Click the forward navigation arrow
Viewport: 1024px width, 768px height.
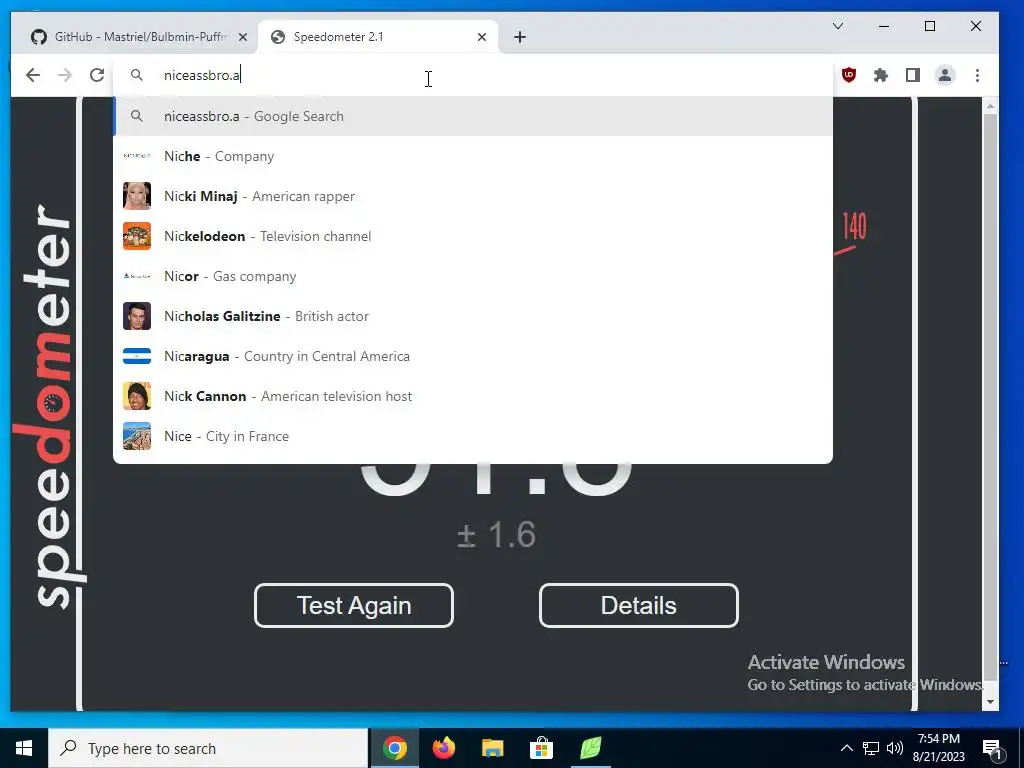(x=65, y=75)
